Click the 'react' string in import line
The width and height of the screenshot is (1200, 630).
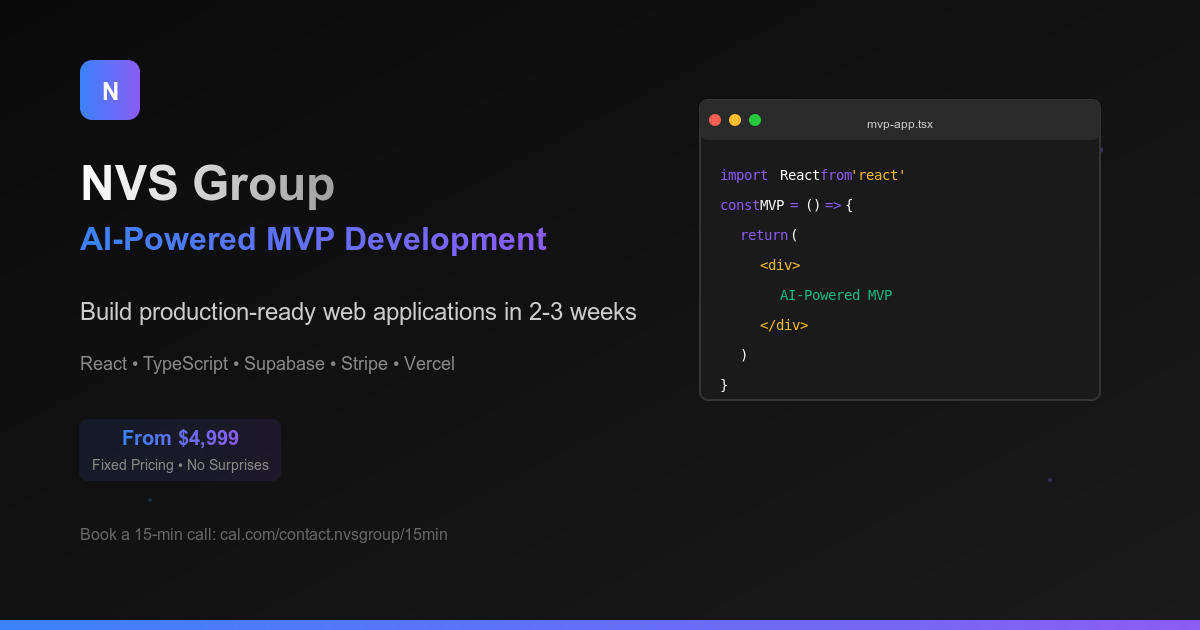tap(879, 175)
